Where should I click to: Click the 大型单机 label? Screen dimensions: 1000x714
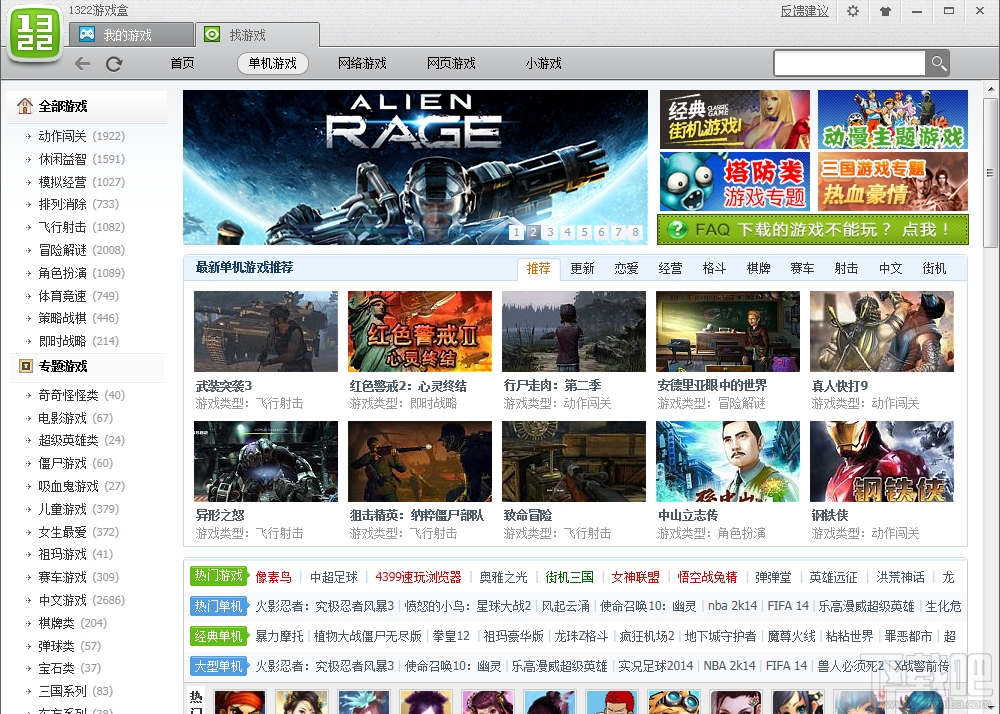point(218,667)
